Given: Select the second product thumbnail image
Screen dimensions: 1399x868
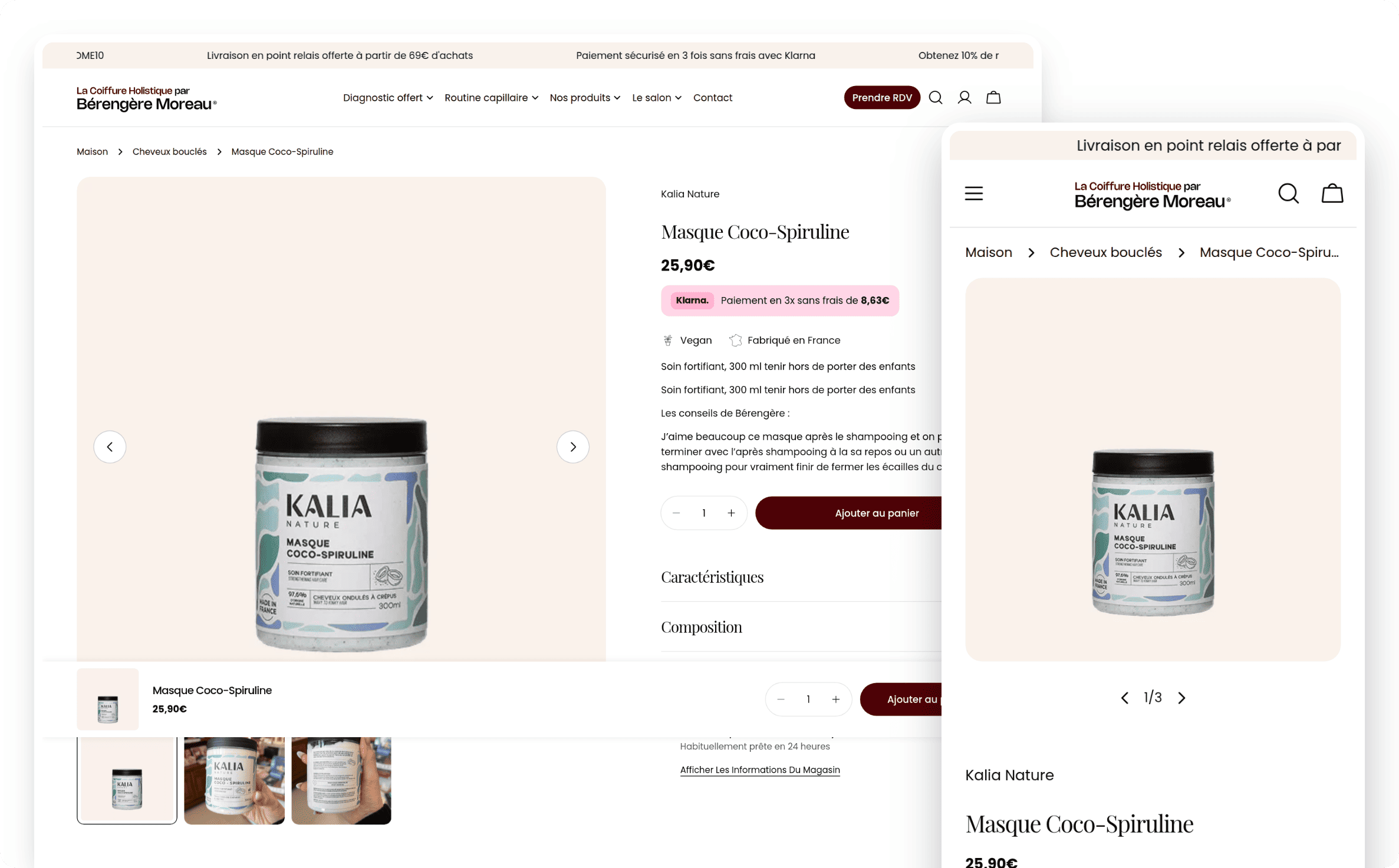Looking at the screenshot, I should click(234, 780).
